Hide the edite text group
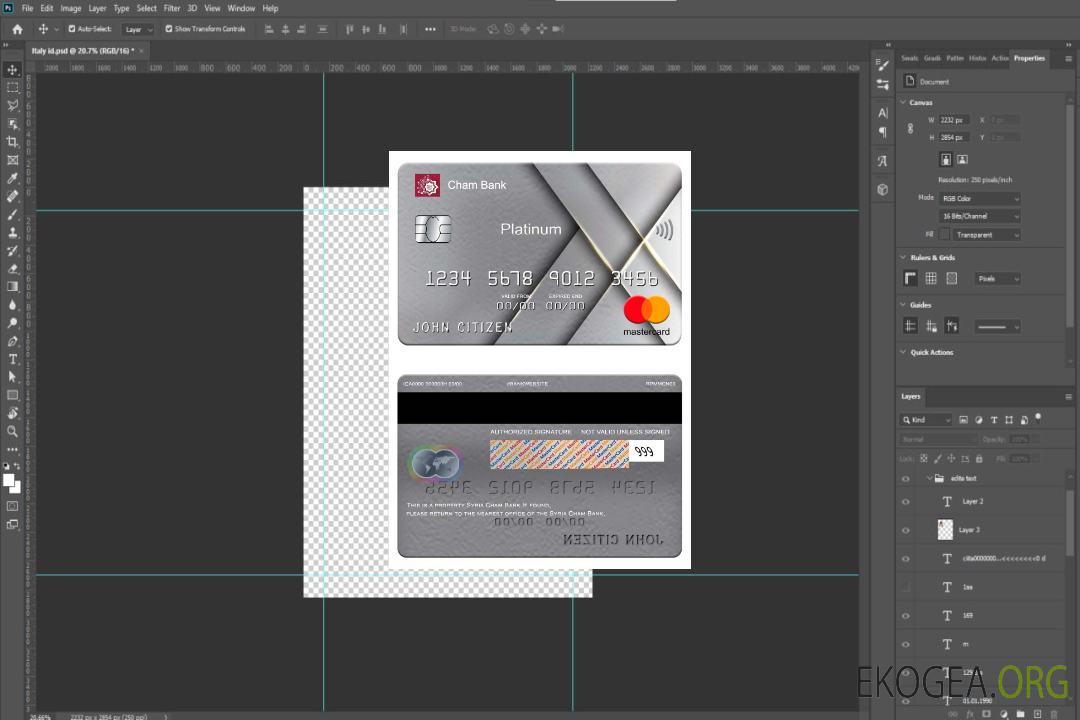1080x720 pixels. tap(906, 479)
